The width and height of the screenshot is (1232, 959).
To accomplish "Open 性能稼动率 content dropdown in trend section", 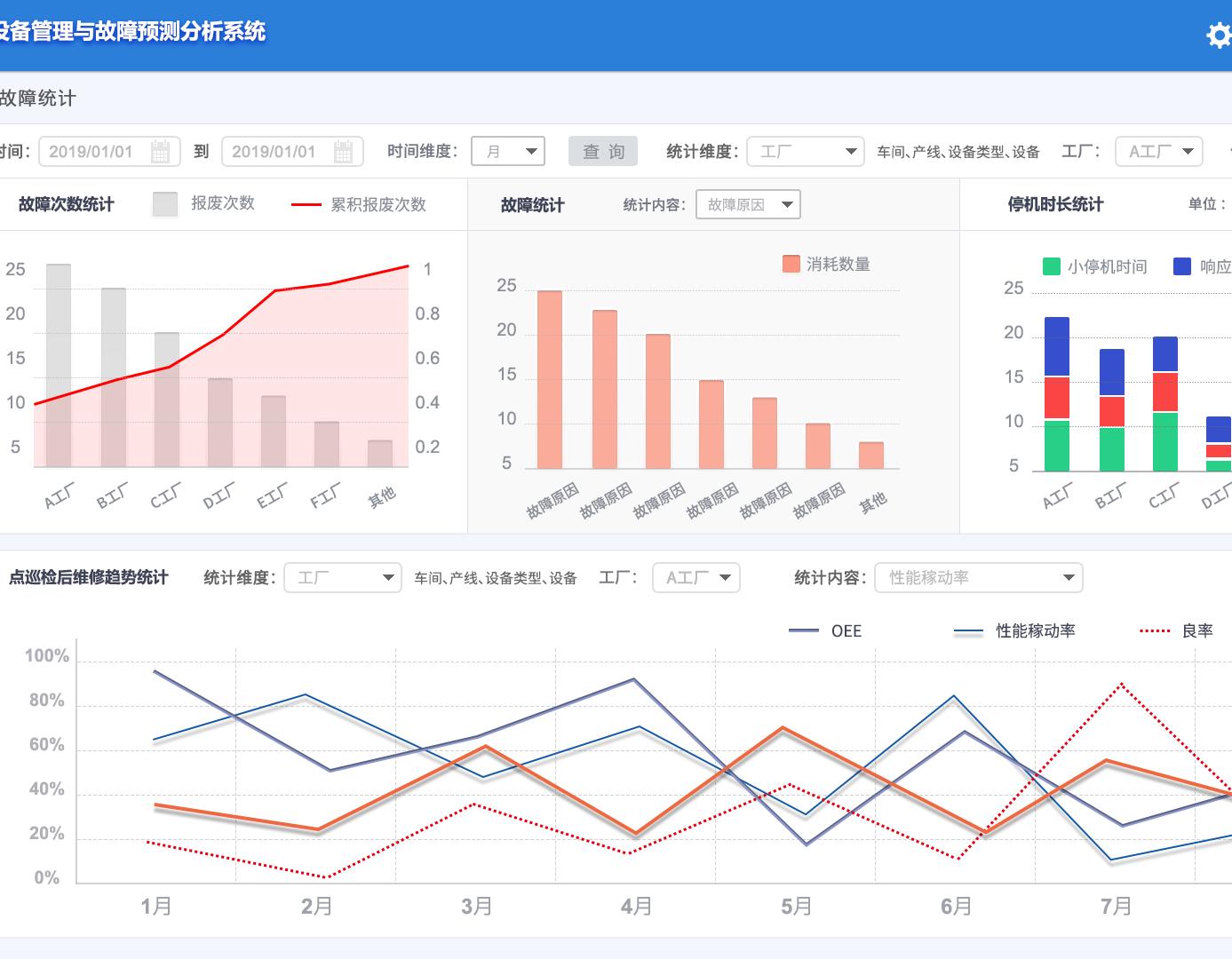I will [979, 578].
